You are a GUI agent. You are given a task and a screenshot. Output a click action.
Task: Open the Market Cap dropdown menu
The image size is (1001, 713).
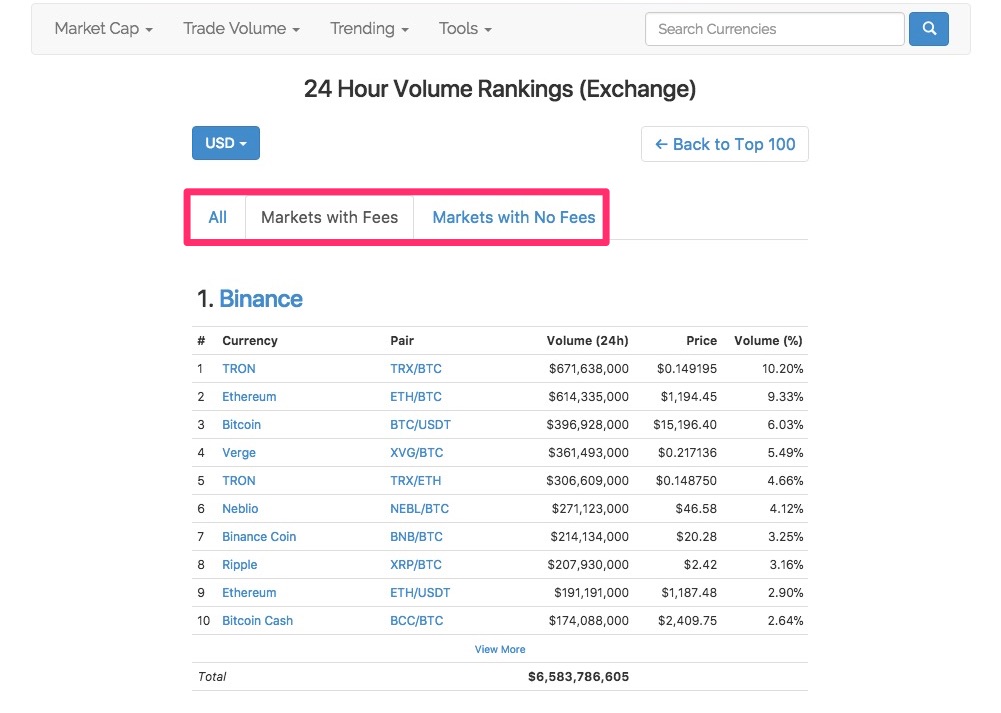(103, 29)
